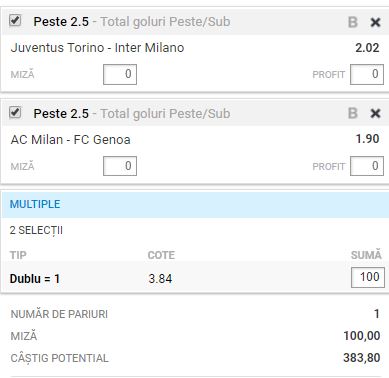Click the 1.90 odds value
The height and width of the screenshot is (378, 389).
pyautogui.click(x=367, y=139)
